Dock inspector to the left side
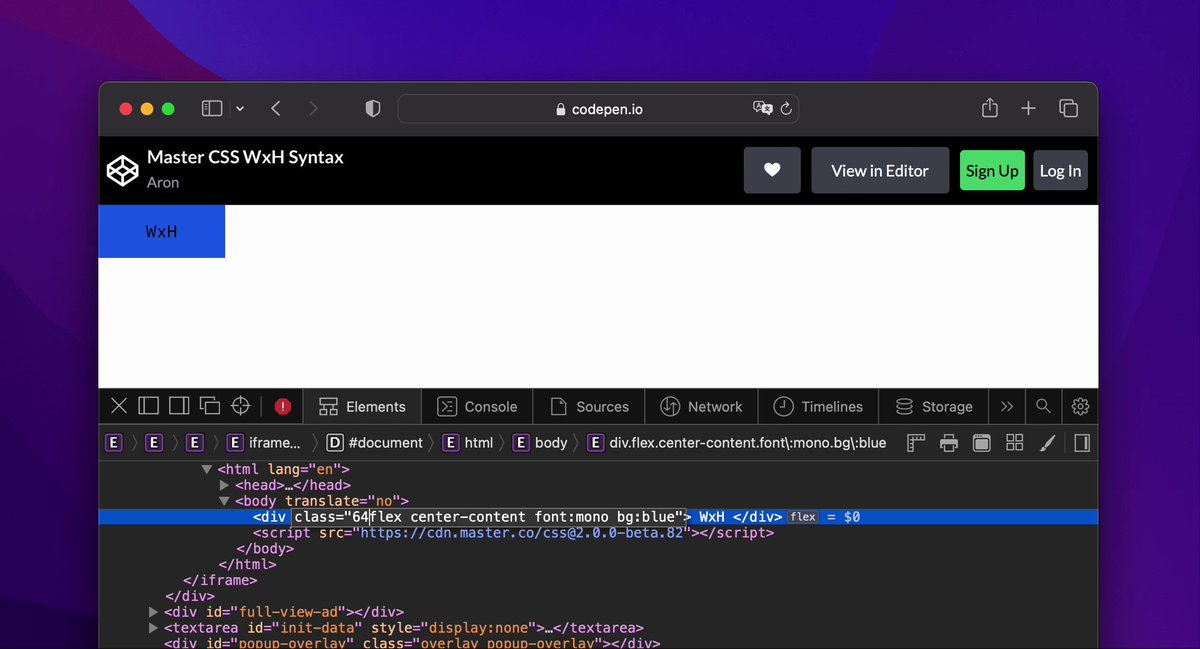The image size is (1200, 649). 149,406
